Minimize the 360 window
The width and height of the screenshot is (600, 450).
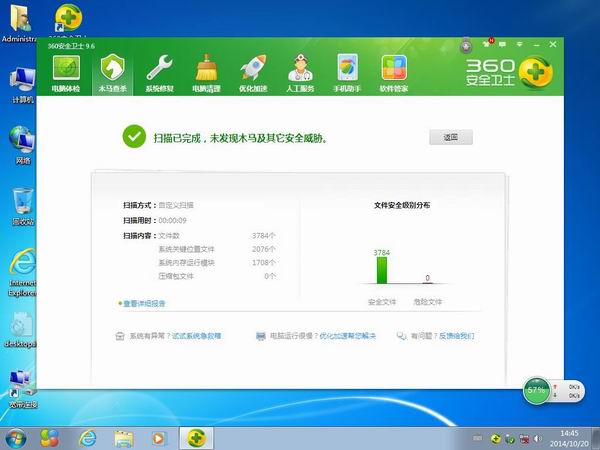[536, 45]
